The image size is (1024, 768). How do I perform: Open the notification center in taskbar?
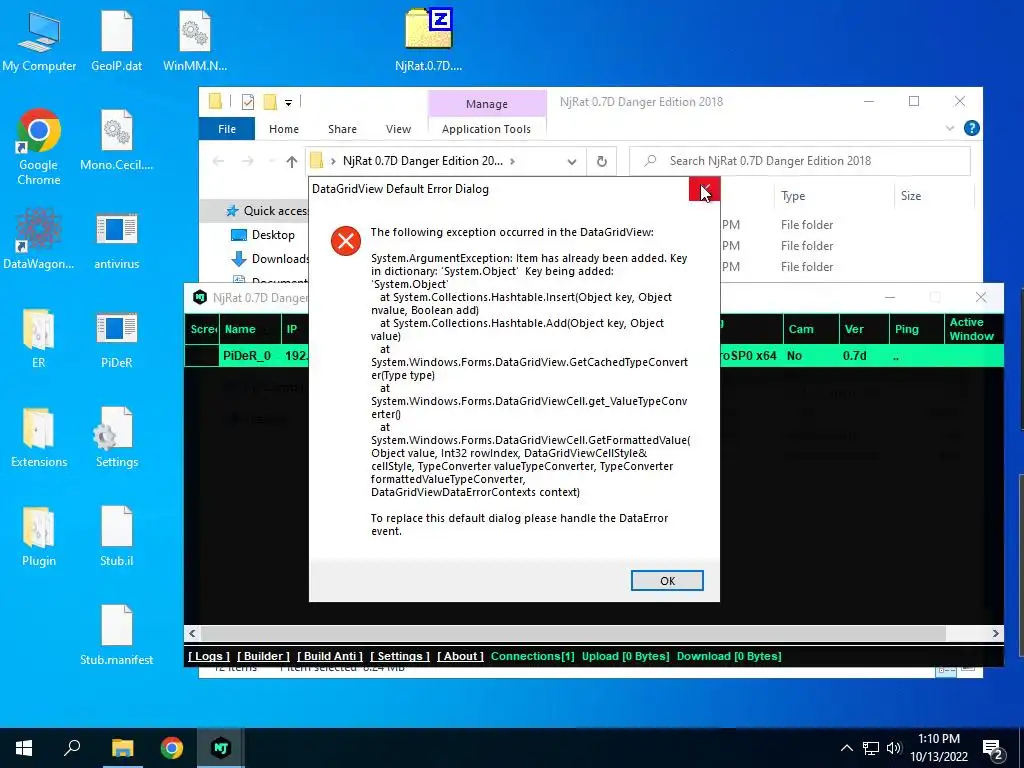point(993,749)
